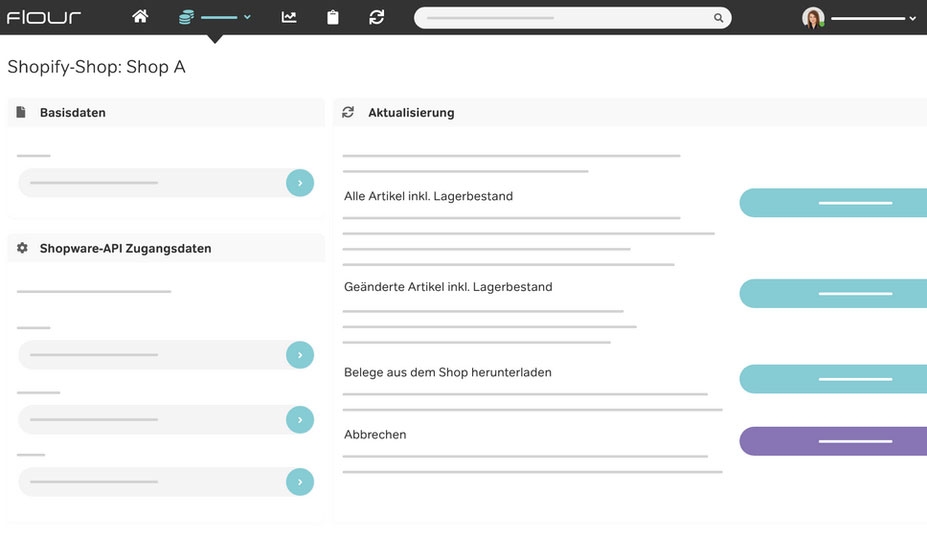927x556 pixels.
Task: Click the arrow button of last Zugangsdaten field
Action: coord(300,482)
